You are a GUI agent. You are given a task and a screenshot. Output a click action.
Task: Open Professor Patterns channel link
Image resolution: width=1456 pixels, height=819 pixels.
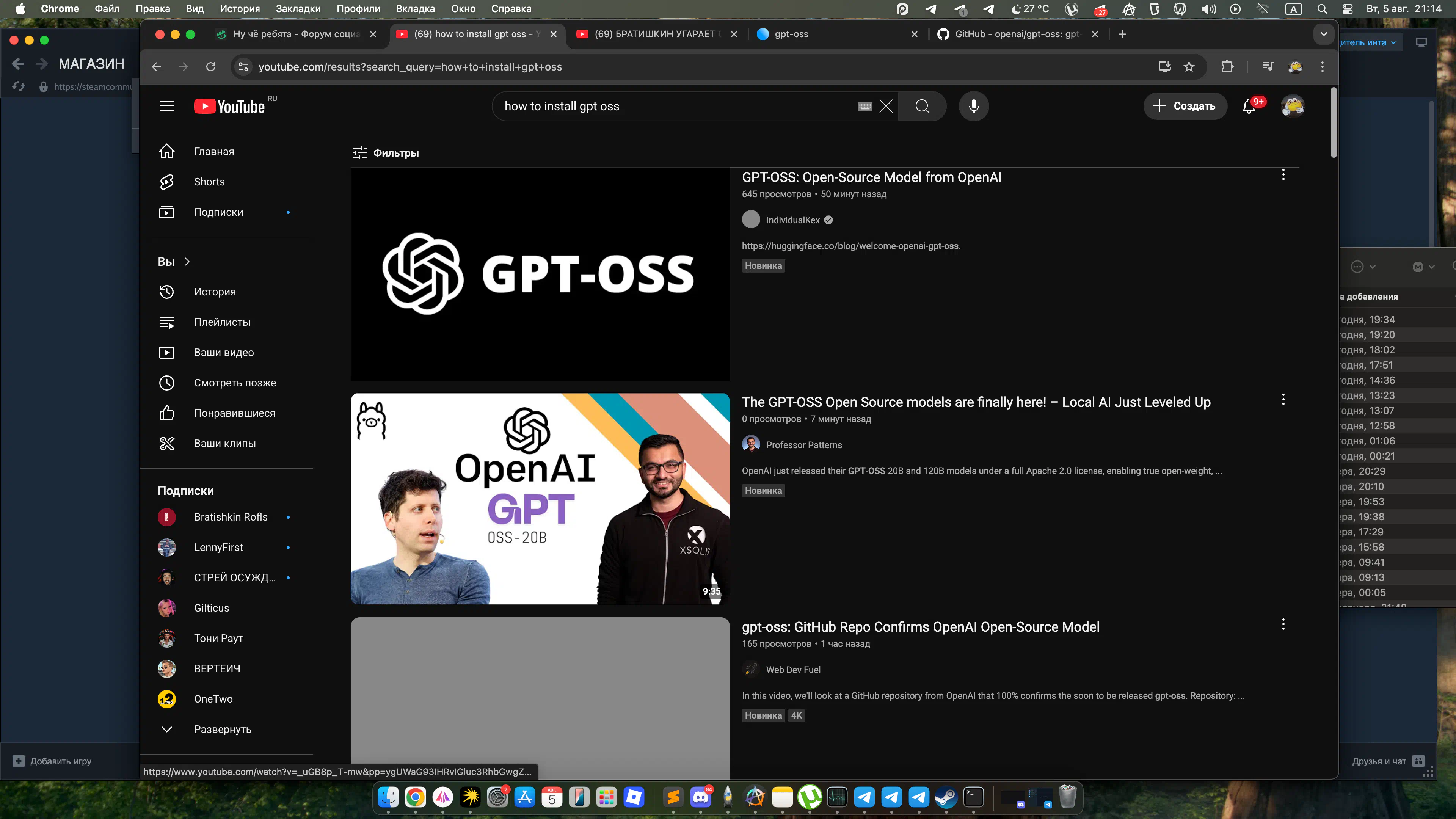point(803,445)
